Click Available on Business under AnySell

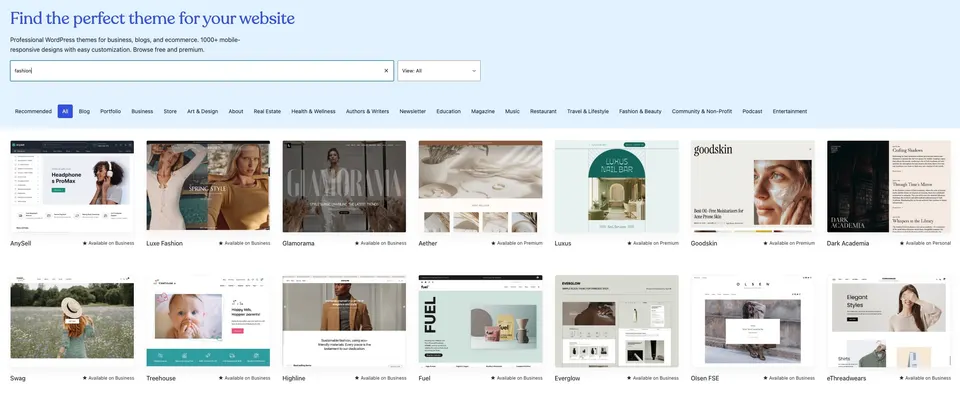tap(108, 243)
